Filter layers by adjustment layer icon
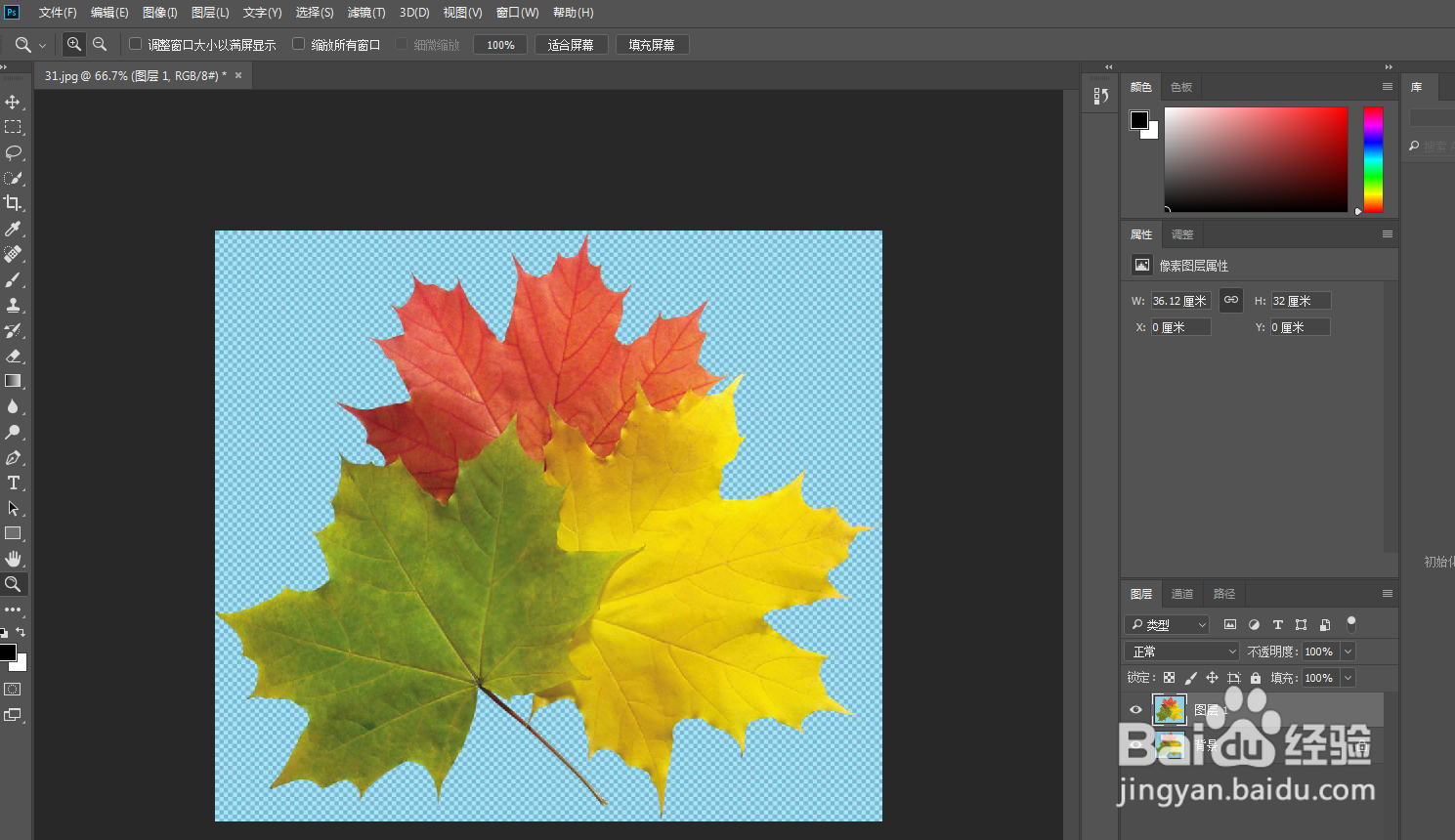The width and height of the screenshot is (1455, 840). click(1254, 624)
